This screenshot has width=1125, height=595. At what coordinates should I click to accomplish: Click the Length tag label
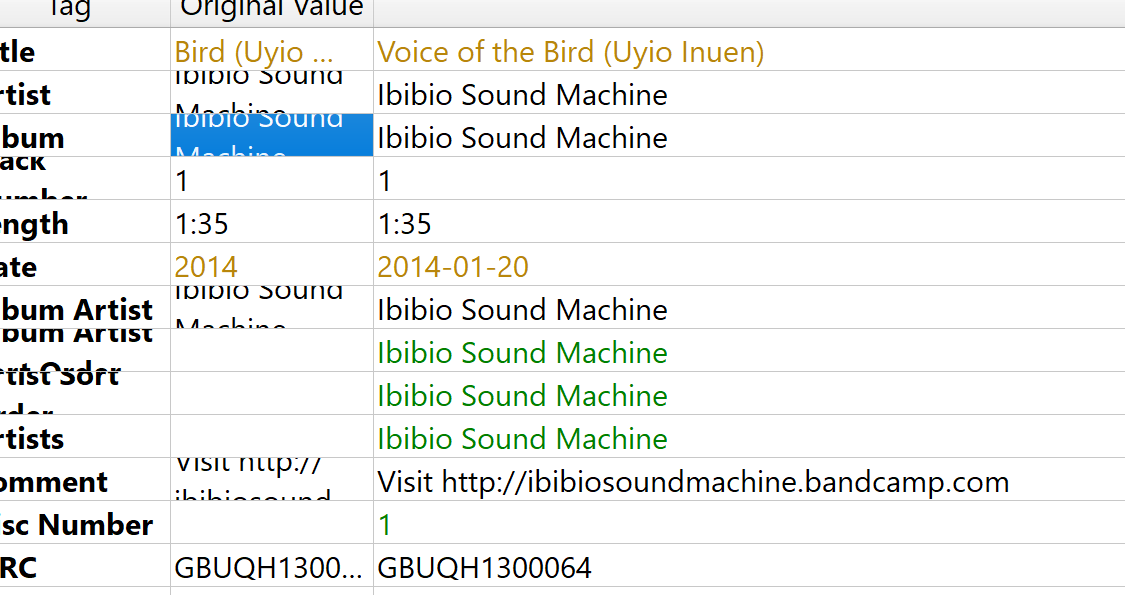[x=34, y=224]
